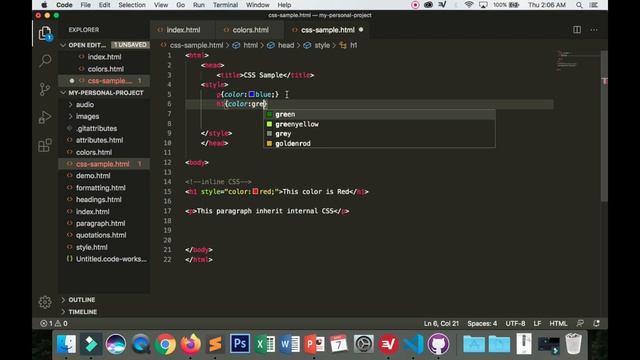
Task: Change the HTML language mode in status bar
Action: point(558,324)
